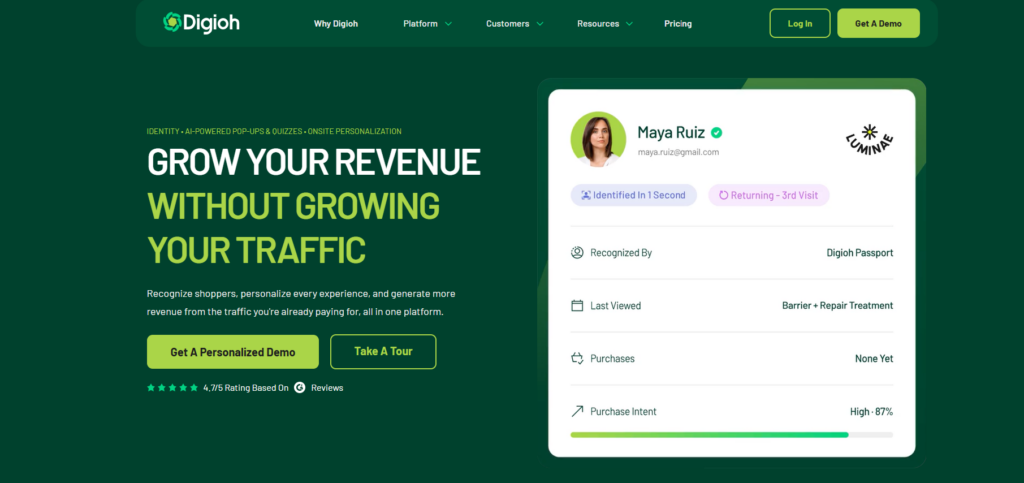Click the Identified In 1 Second chip
The image size is (1024, 483).
[x=633, y=195]
